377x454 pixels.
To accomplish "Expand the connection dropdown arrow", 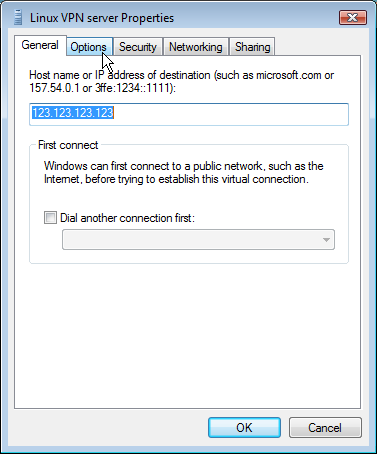I will [x=326, y=240].
